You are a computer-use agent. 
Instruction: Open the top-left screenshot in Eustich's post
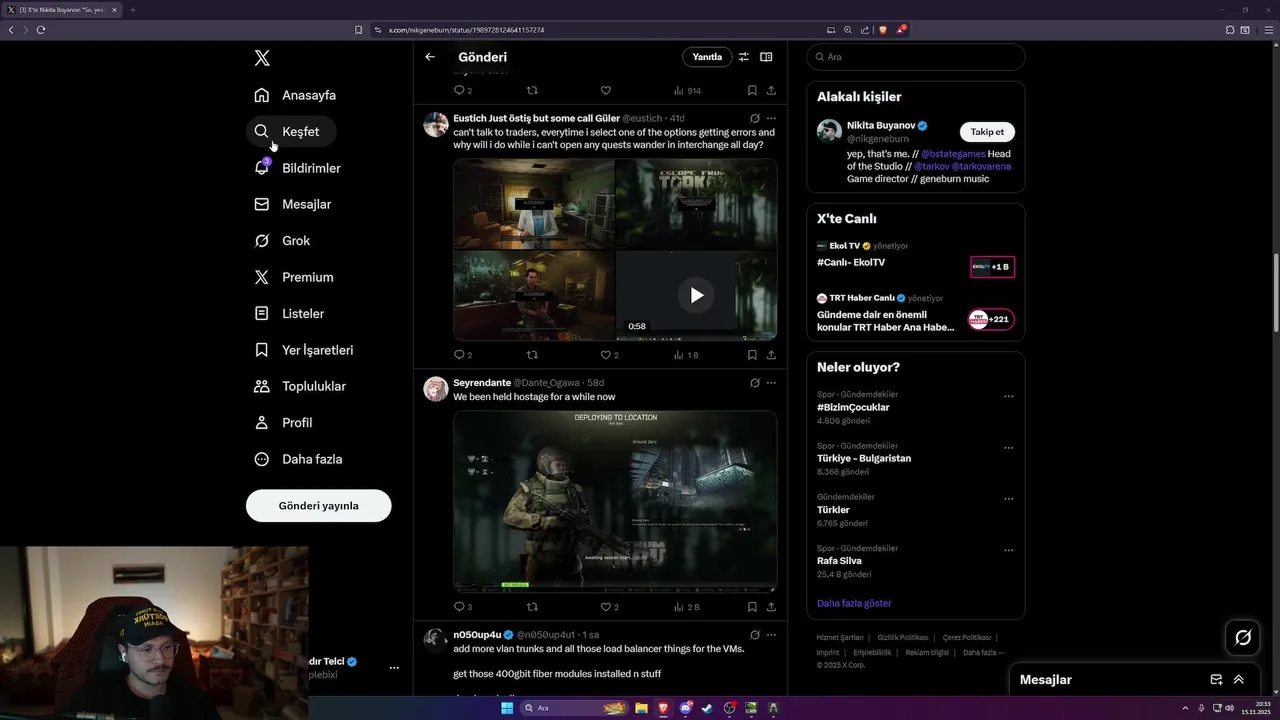534,204
